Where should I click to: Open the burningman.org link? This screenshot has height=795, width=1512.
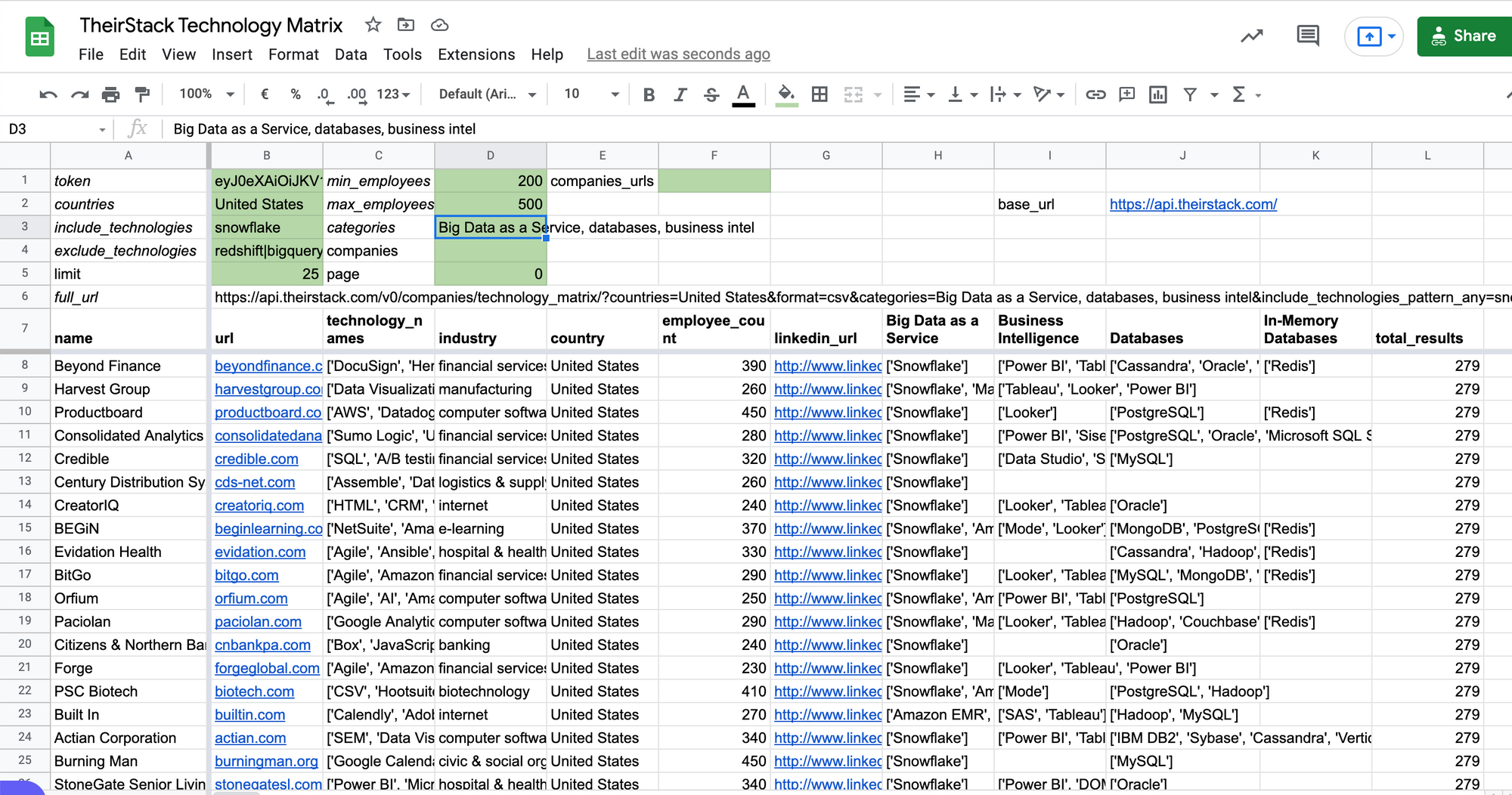coord(266,761)
